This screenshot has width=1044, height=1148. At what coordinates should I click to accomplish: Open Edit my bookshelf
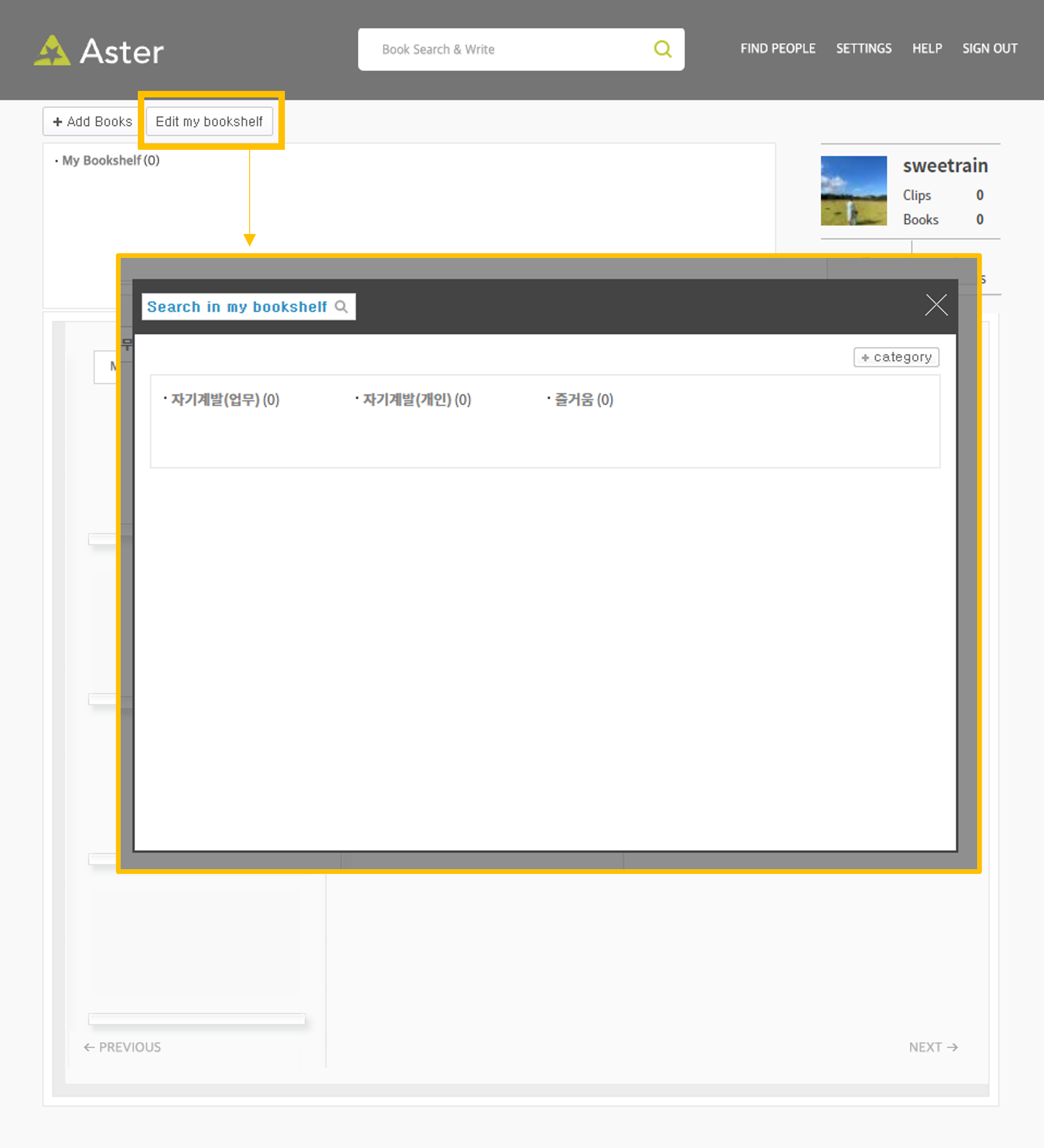(209, 121)
